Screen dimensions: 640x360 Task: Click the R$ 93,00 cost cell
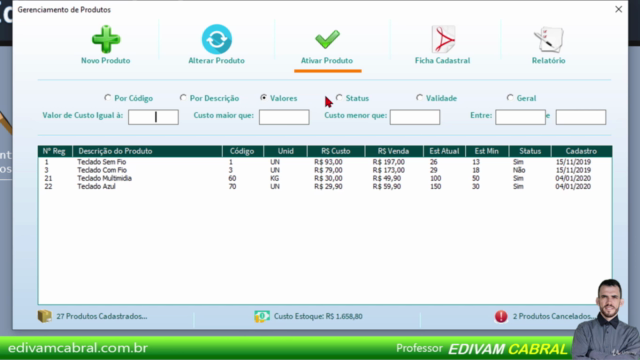pyautogui.click(x=328, y=162)
